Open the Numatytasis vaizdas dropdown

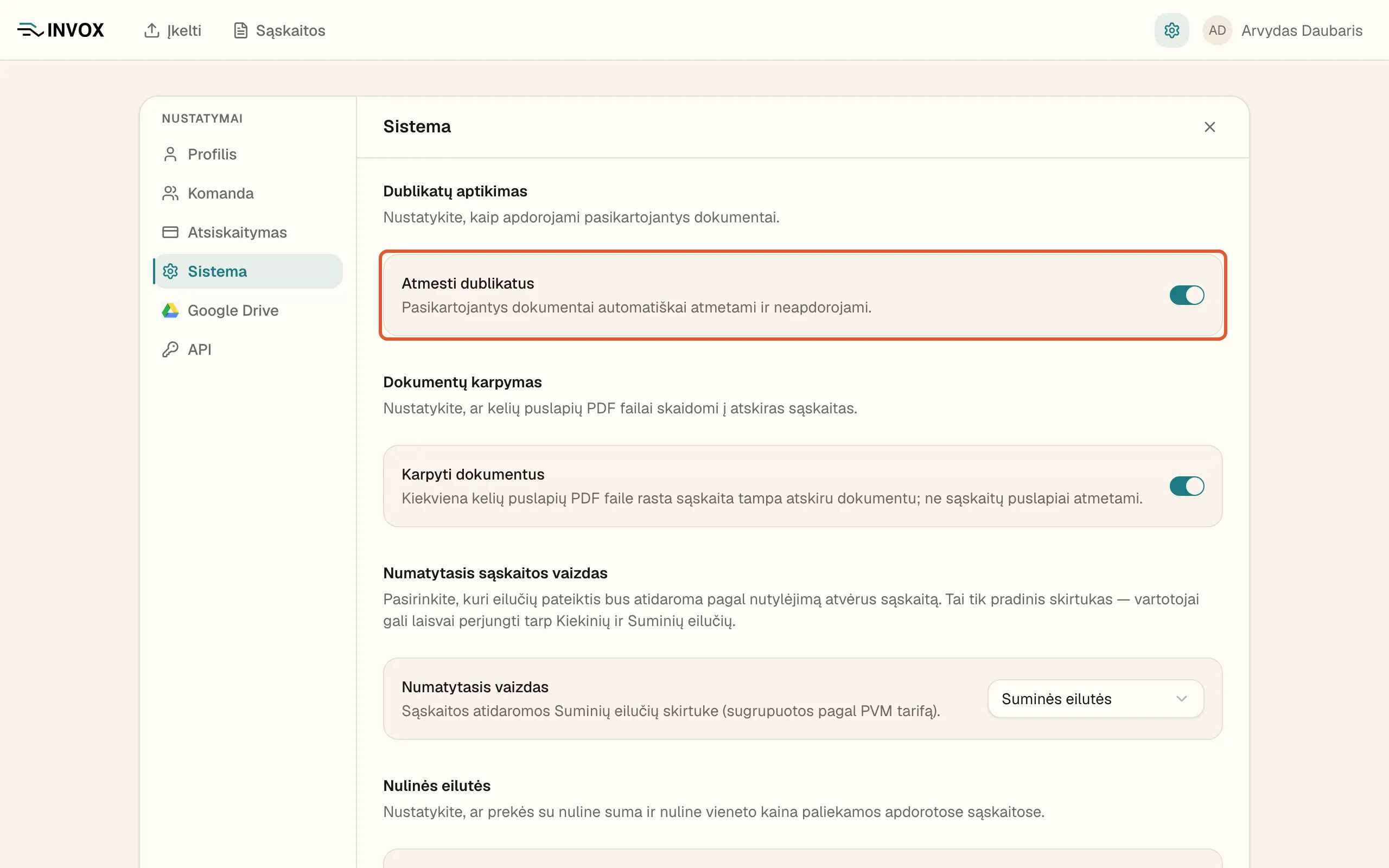[1095, 699]
